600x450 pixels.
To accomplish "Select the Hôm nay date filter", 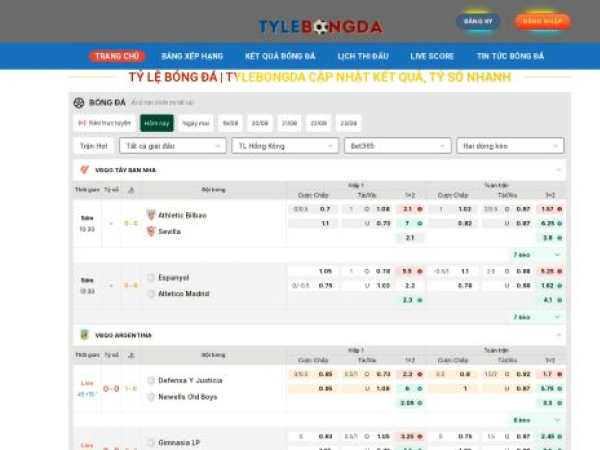I will [x=156, y=123].
